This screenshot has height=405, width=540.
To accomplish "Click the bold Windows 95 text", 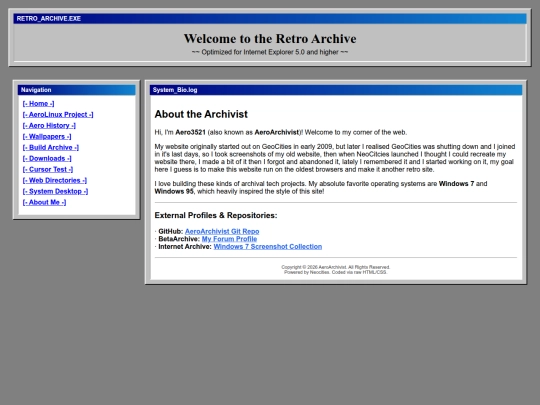I will (174, 191).
